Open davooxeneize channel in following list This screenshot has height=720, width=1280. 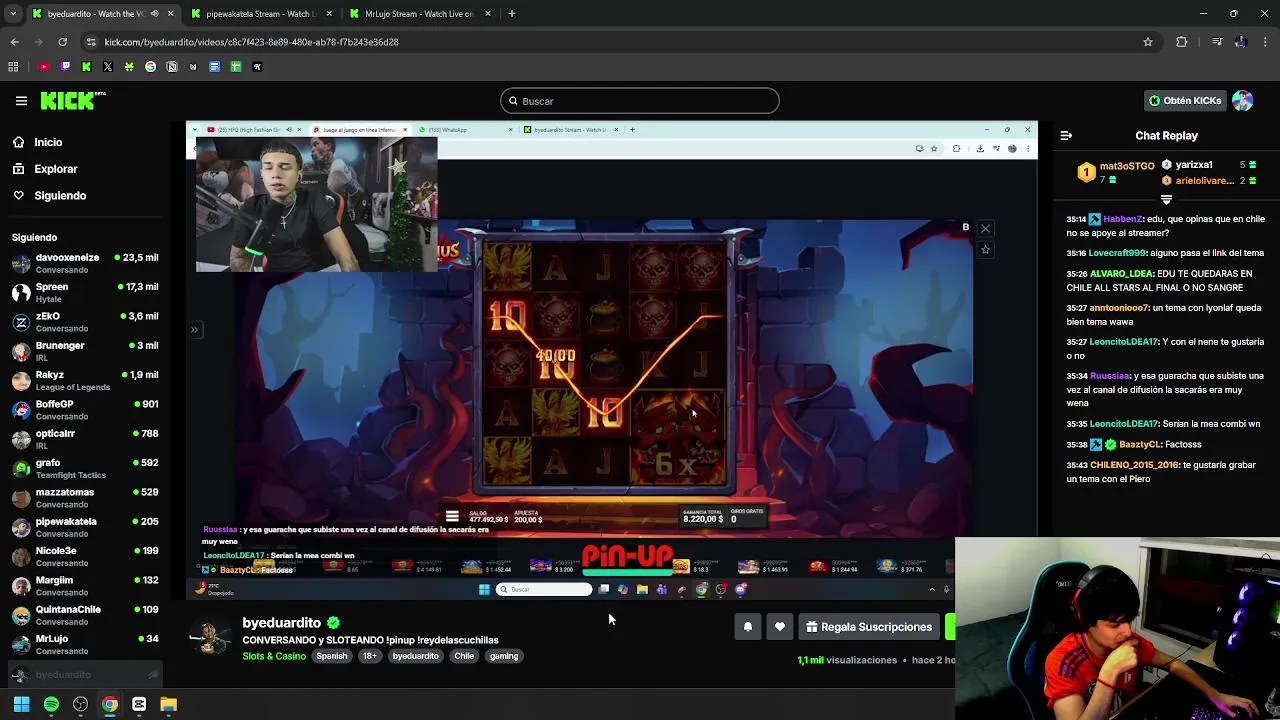point(85,263)
